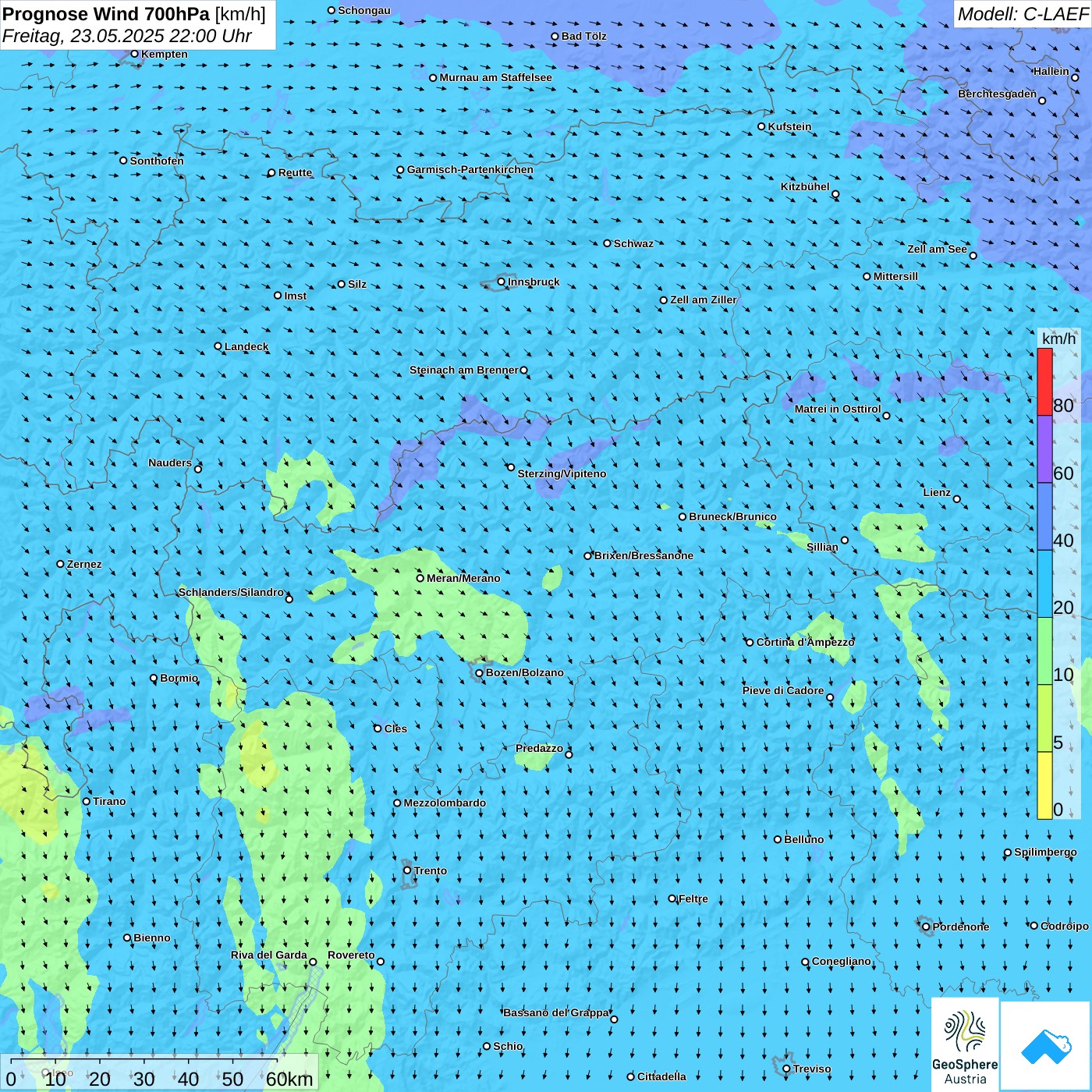Select the green 10–20 km/h legend color
Screen dimensions: 1092x1092
click(x=1044, y=651)
